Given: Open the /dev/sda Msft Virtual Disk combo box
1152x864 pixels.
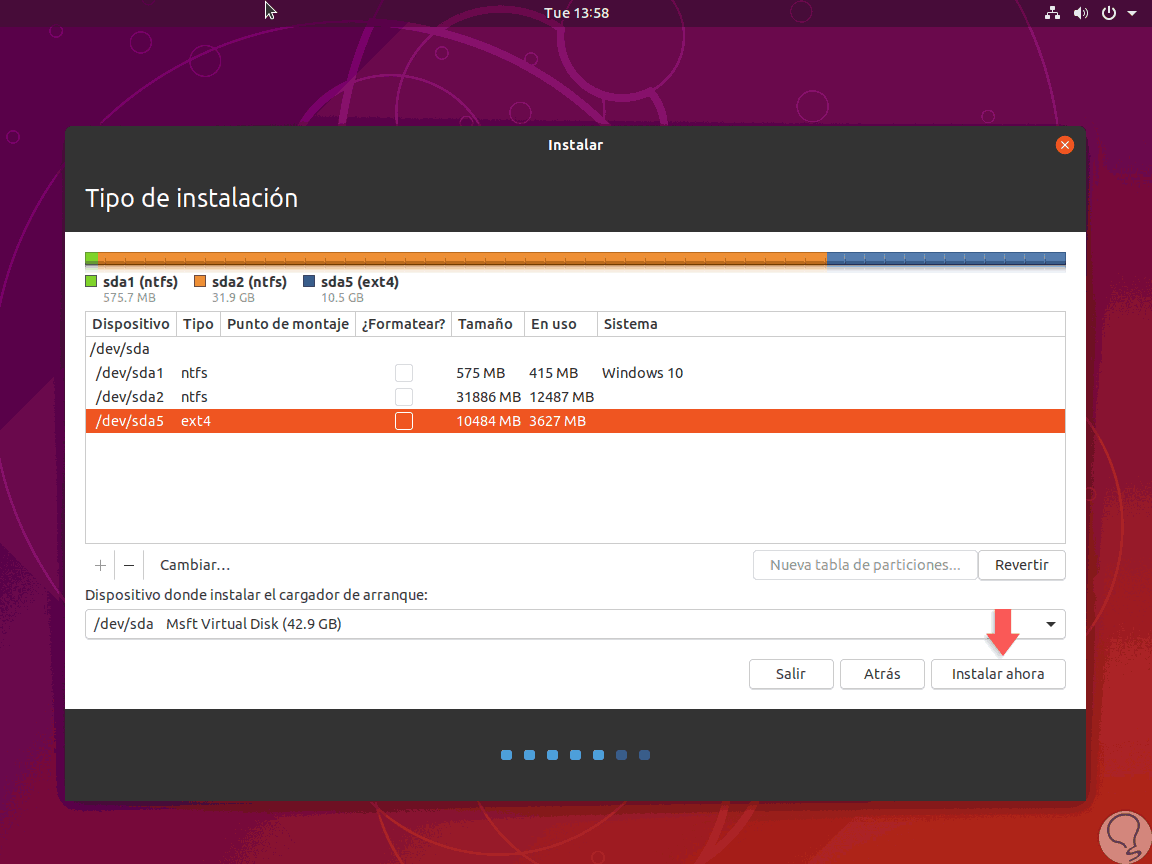Looking at the screenshot, I should pyautogui.click(x=575, y=624).
